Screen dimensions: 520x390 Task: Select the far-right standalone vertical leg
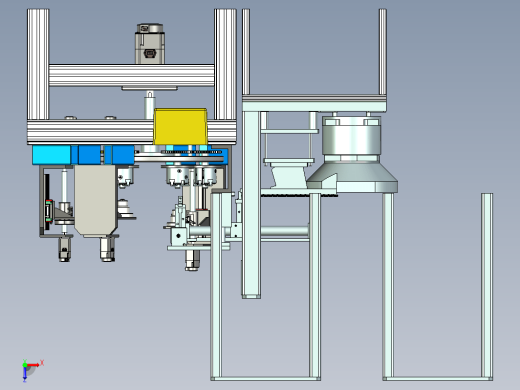pos(487,286)
